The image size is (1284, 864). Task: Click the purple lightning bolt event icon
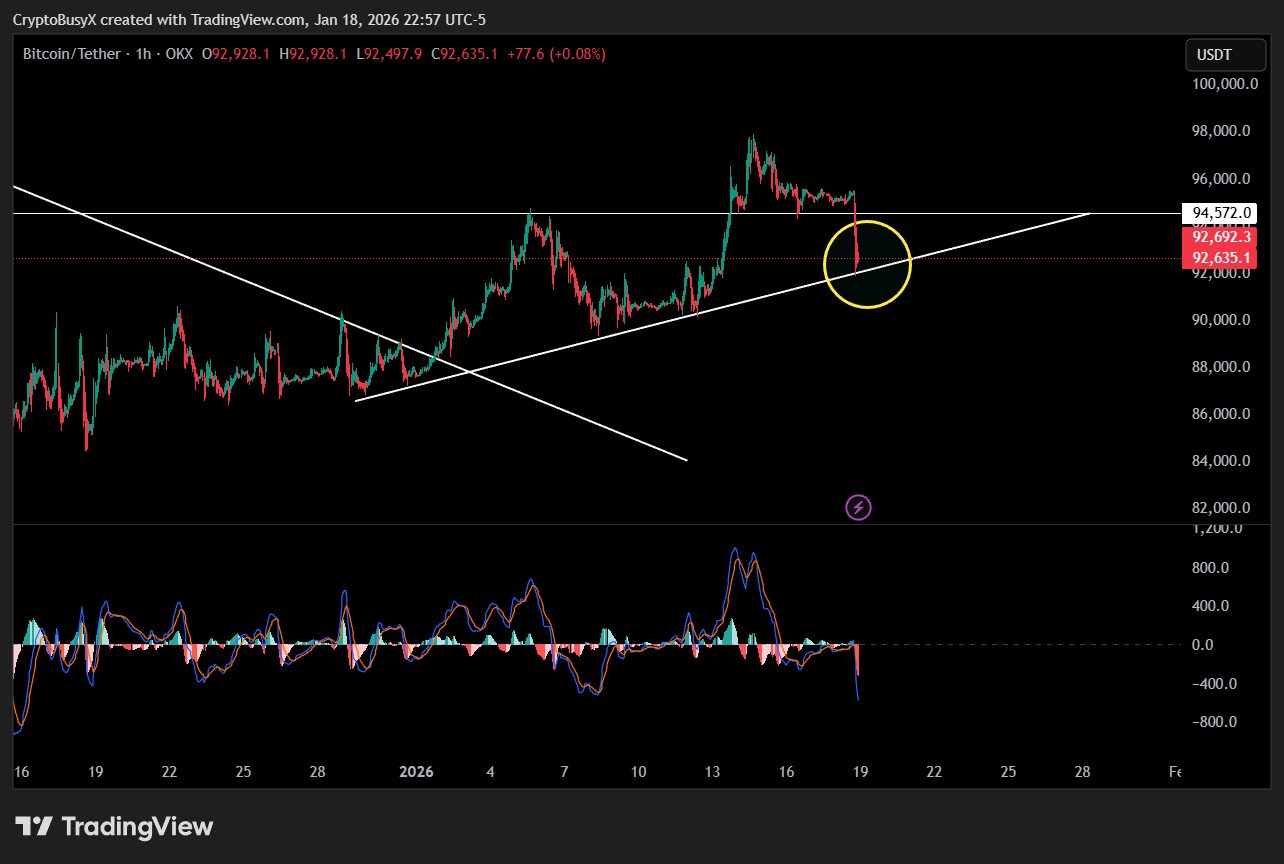pyautogui.click(x=858, y=508)
